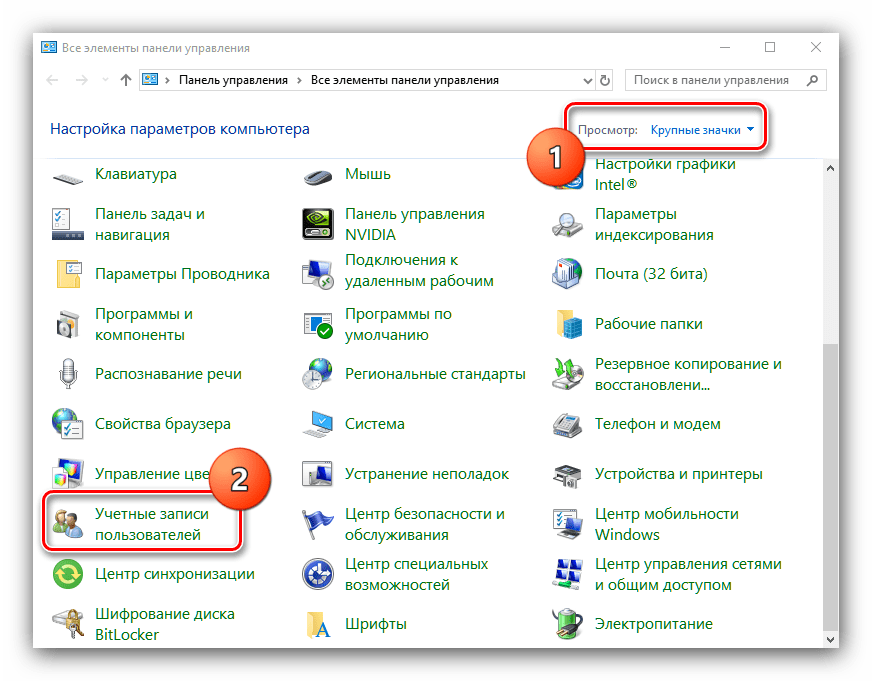Click the Sync Center green icon
The width and height of the screenshot is (872, 681).
[68, 574]
